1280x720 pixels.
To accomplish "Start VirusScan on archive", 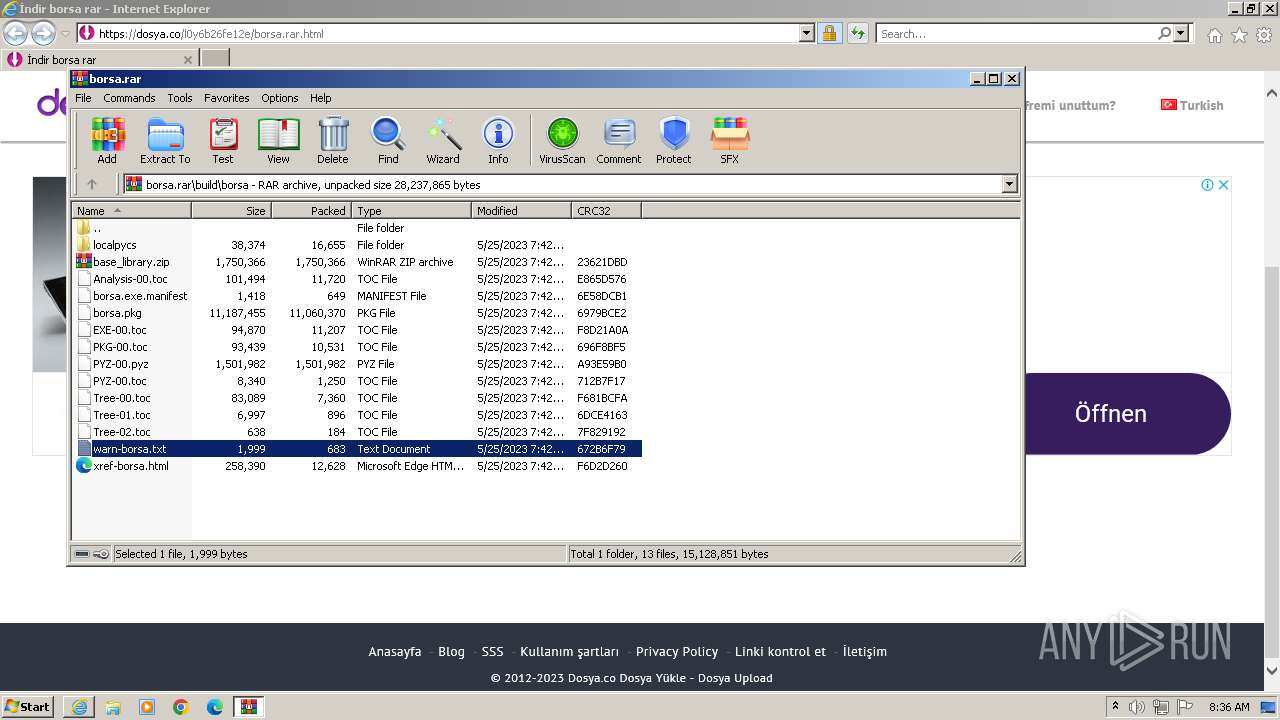I will (x=562, y=141).
